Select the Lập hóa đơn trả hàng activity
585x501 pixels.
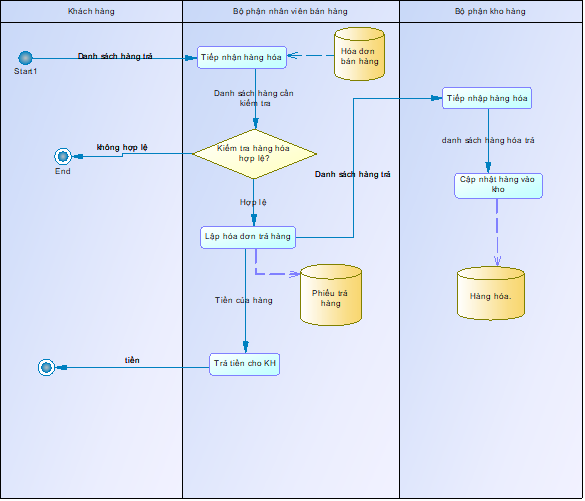click(248, 237)
